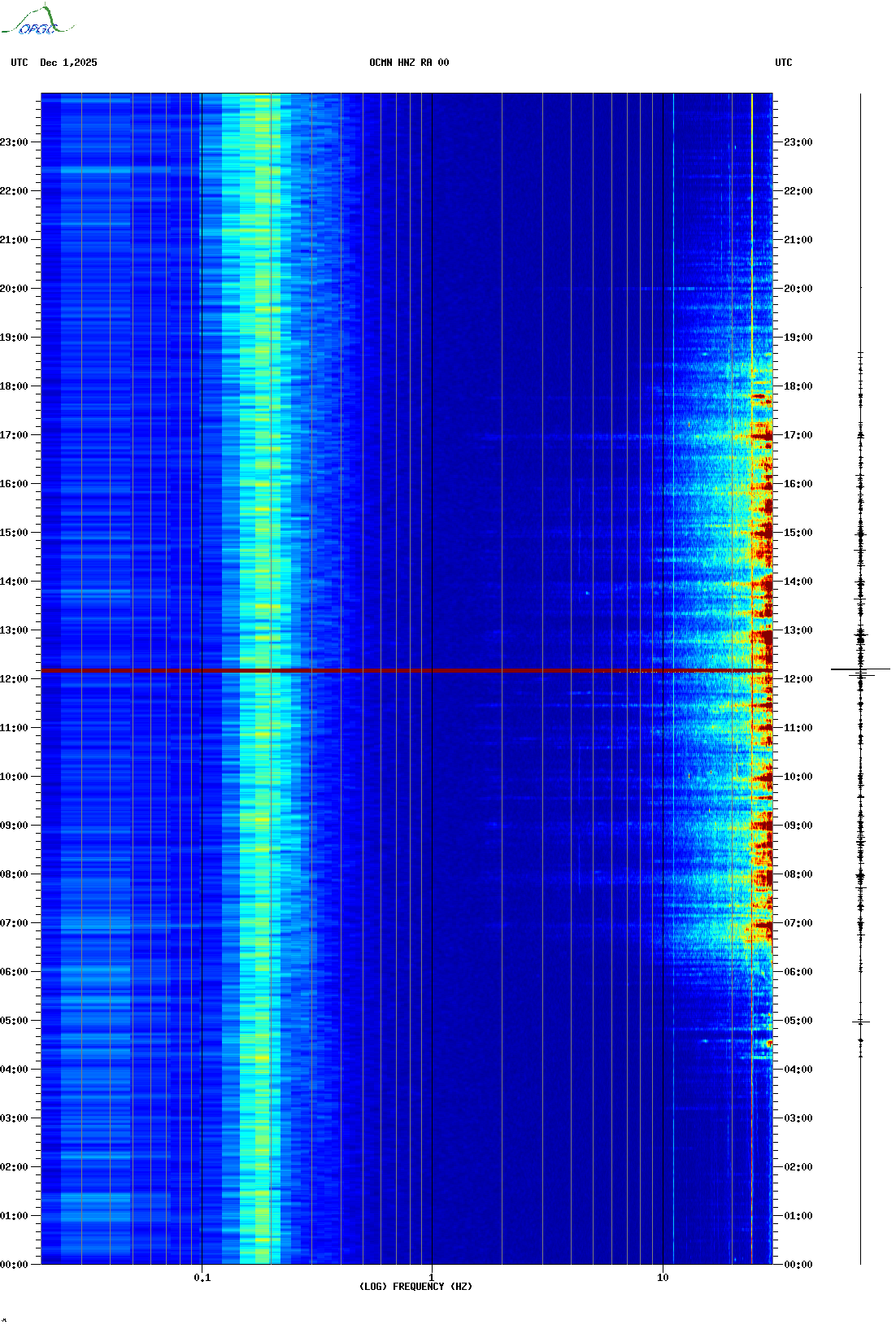Select the 12:00 time label on left axis
The width and height of the screenshot is (896, 1329).
(x=15, y=679)
